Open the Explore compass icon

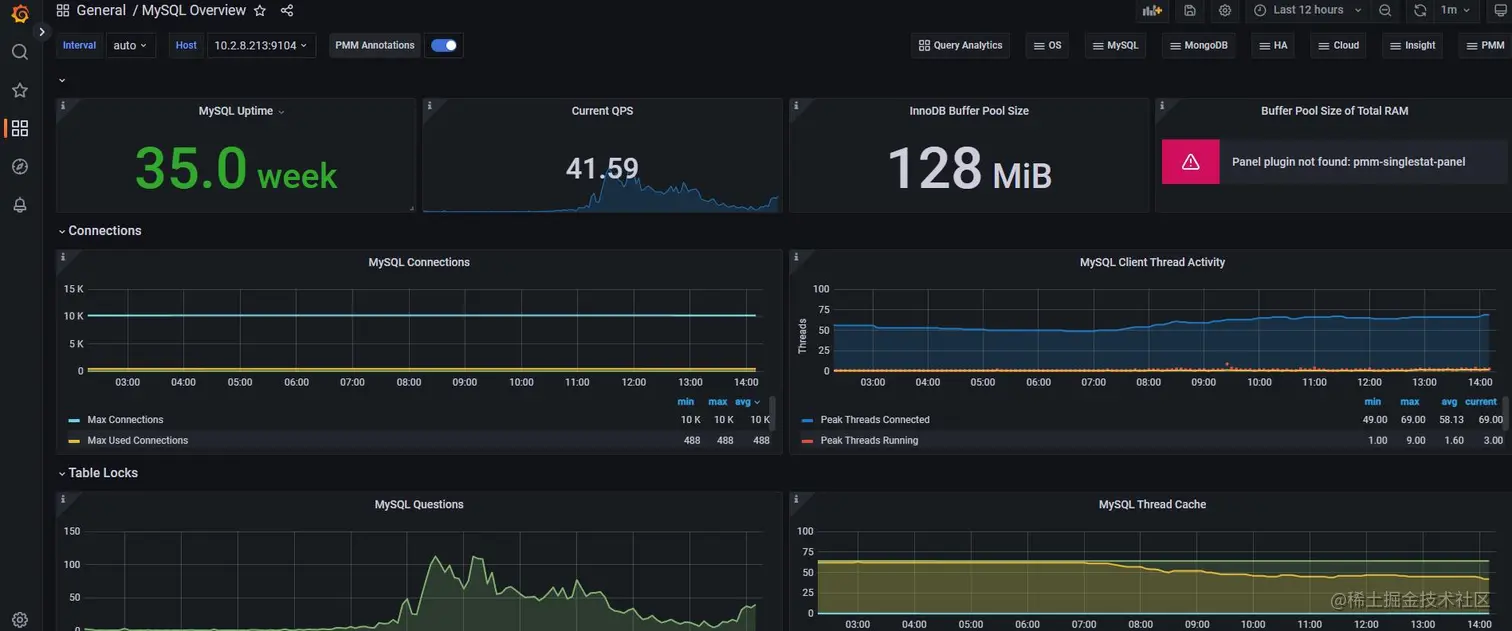(x=20, y=166)
